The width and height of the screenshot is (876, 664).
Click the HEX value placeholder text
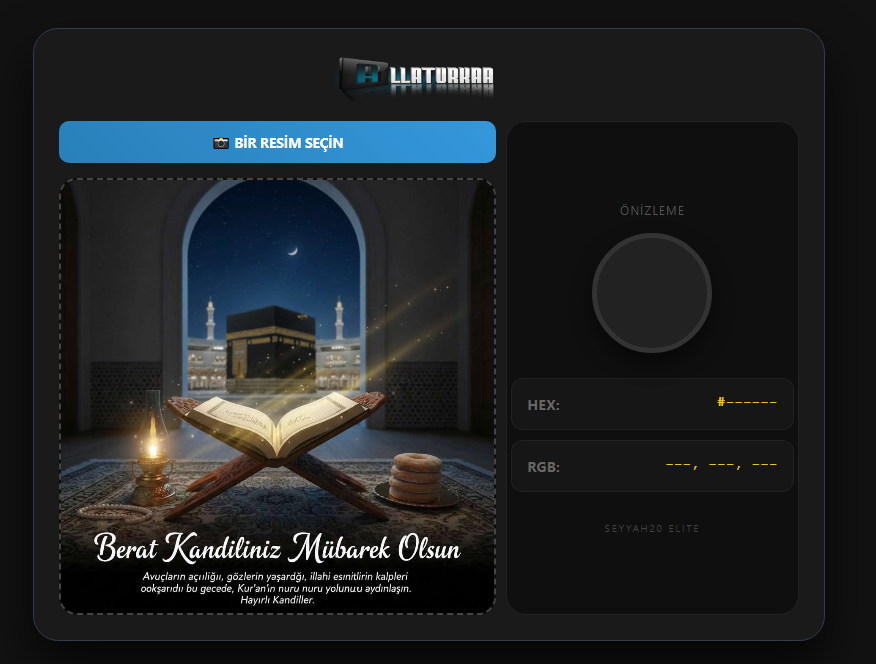(x=746, y=403)
